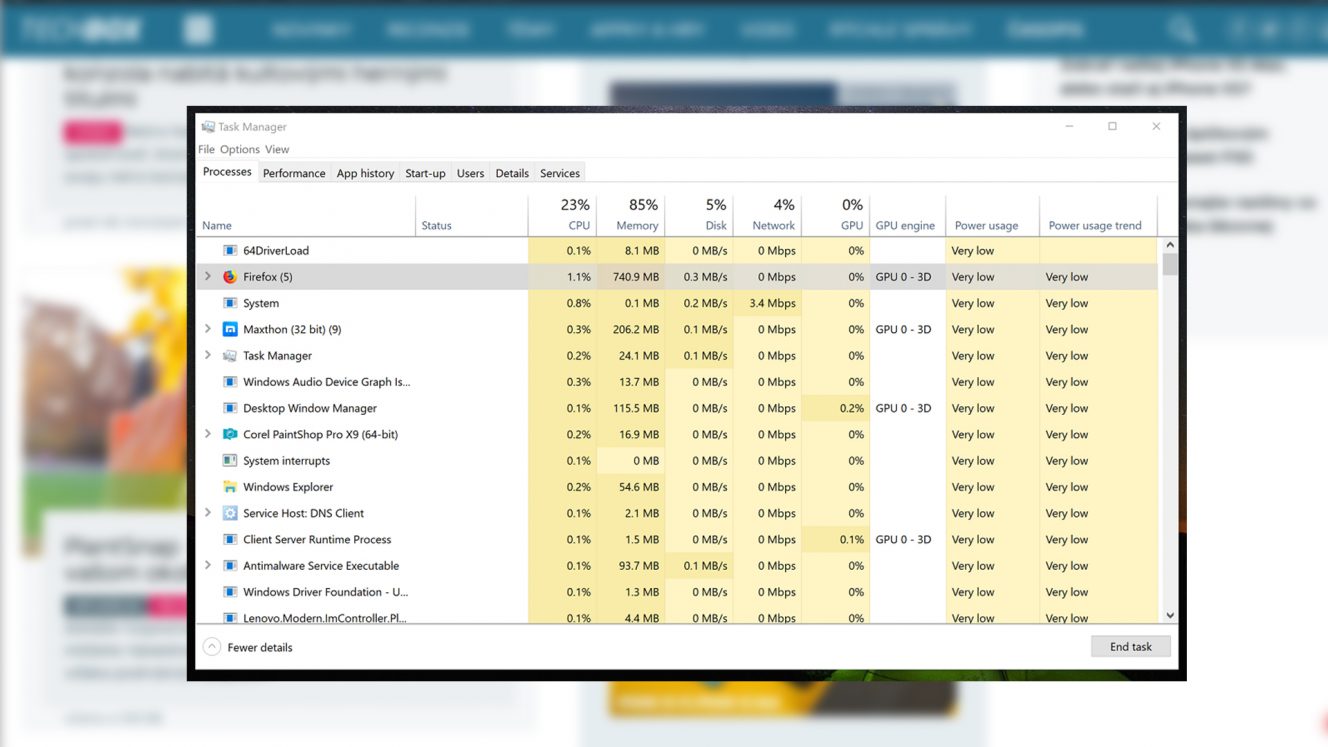Click the process list scrollbar thumb
1328x747 pixels.
[x=1170, y=264]
